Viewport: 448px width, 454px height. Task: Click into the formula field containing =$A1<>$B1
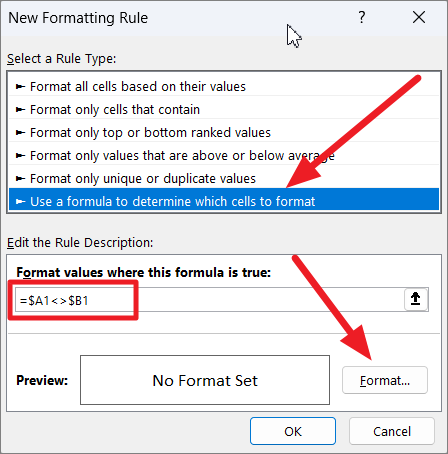click(x=209, y=300)
